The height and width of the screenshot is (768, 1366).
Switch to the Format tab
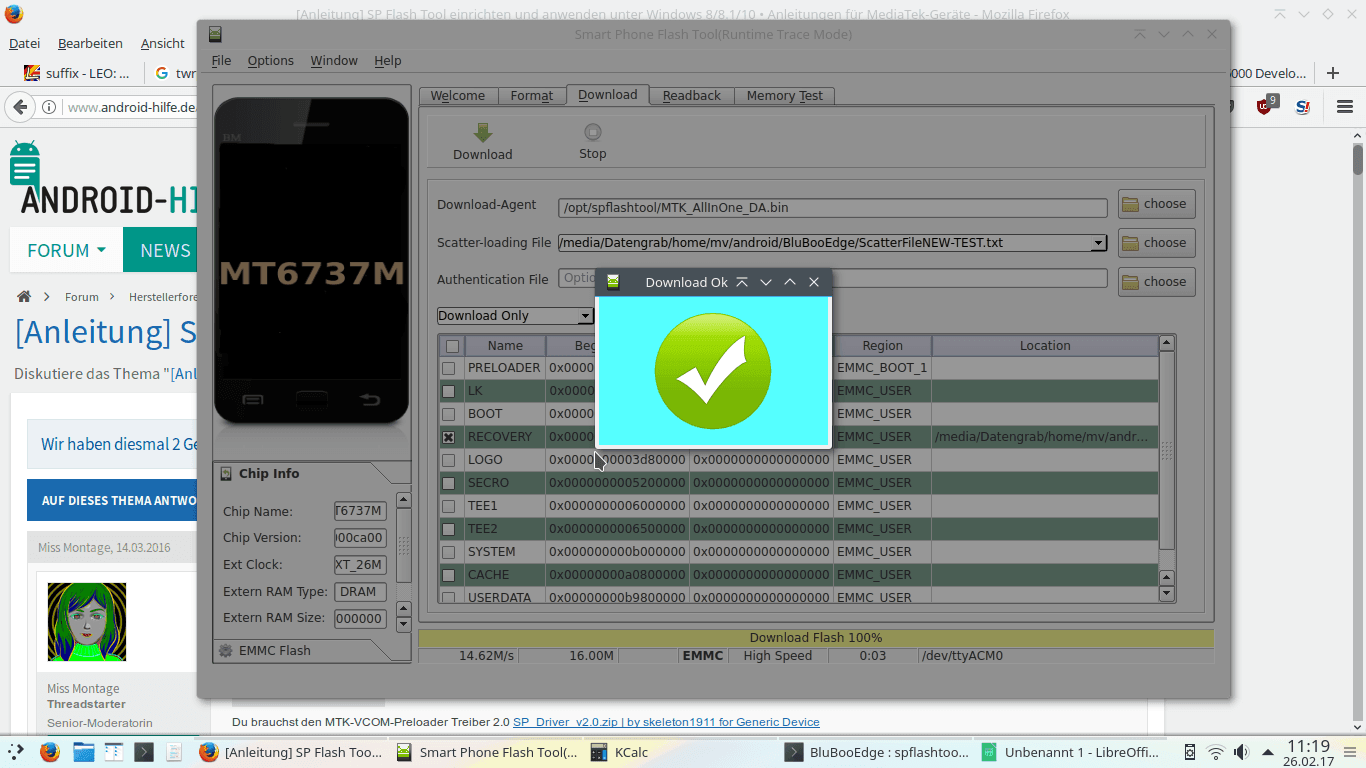(532, 96)
